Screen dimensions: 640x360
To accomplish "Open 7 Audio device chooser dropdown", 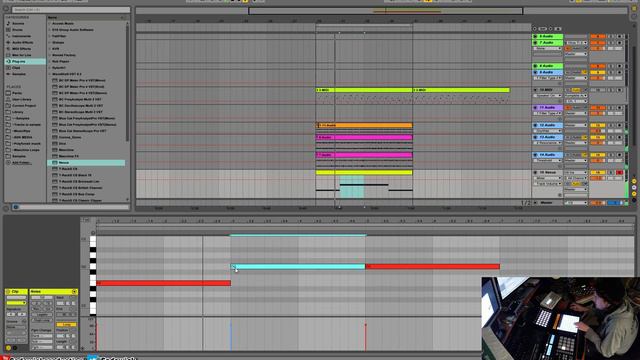I will click(548, 49).
